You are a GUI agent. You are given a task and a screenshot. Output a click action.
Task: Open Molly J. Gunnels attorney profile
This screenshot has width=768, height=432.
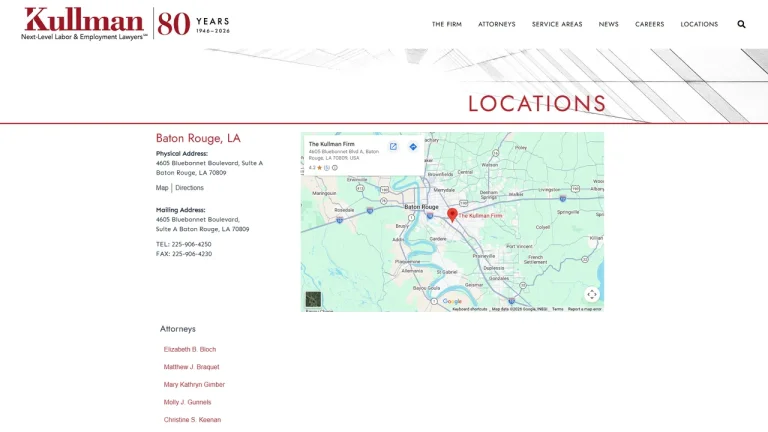click(187, 402)
